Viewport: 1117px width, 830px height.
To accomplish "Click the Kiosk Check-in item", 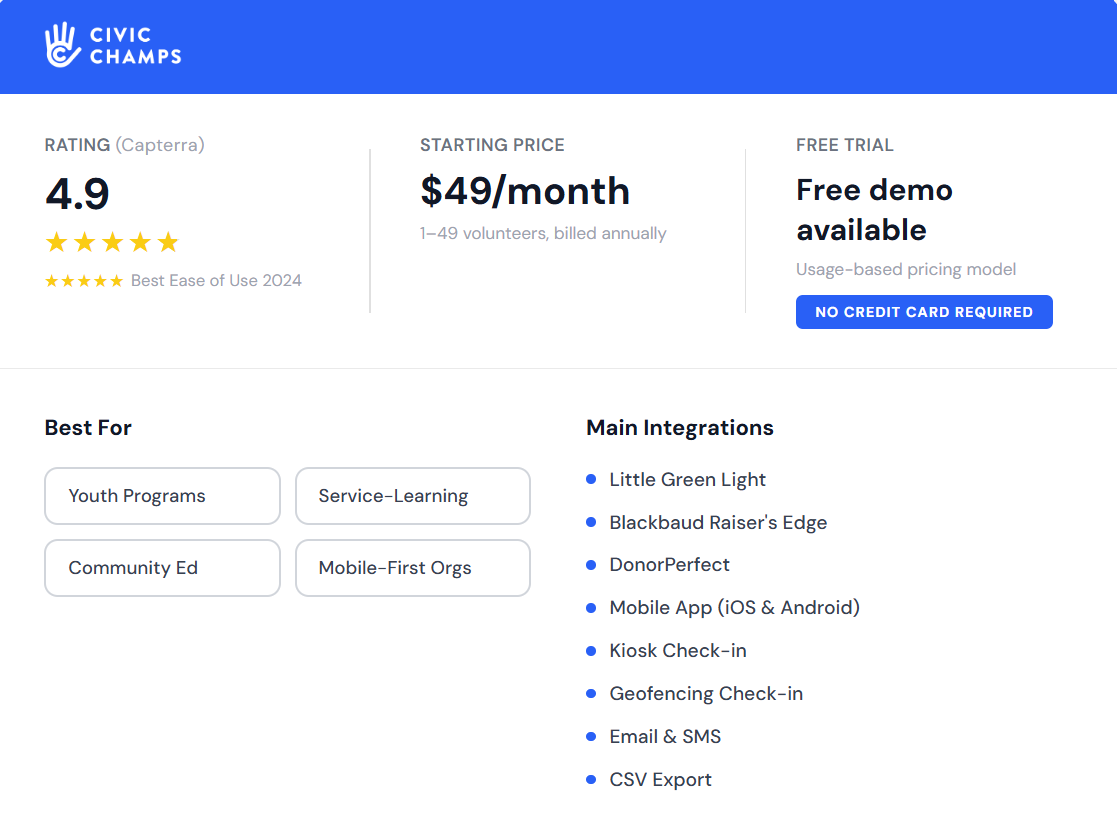I will coord(677,650).
